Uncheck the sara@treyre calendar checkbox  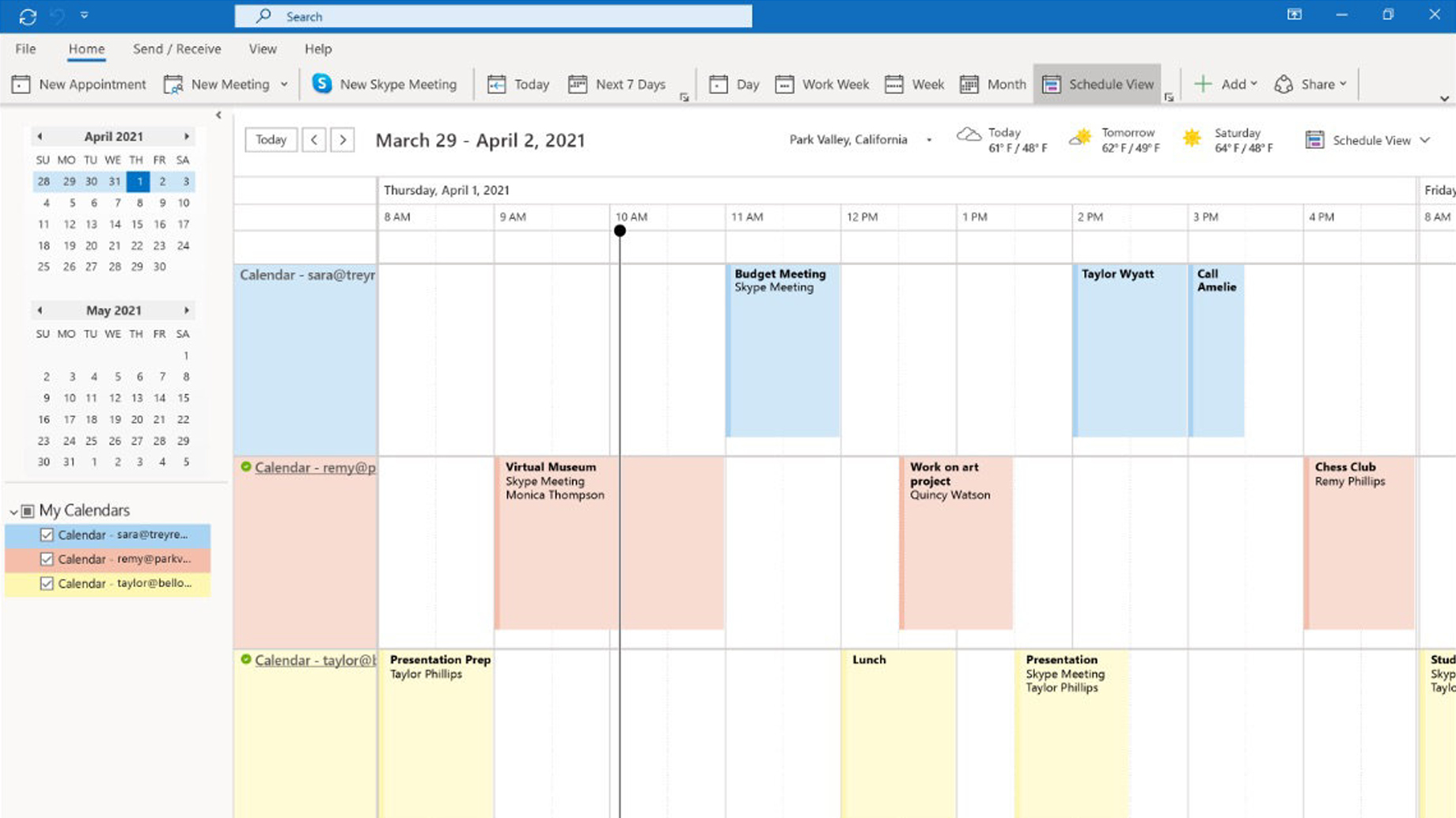click(x=47, y=535)
